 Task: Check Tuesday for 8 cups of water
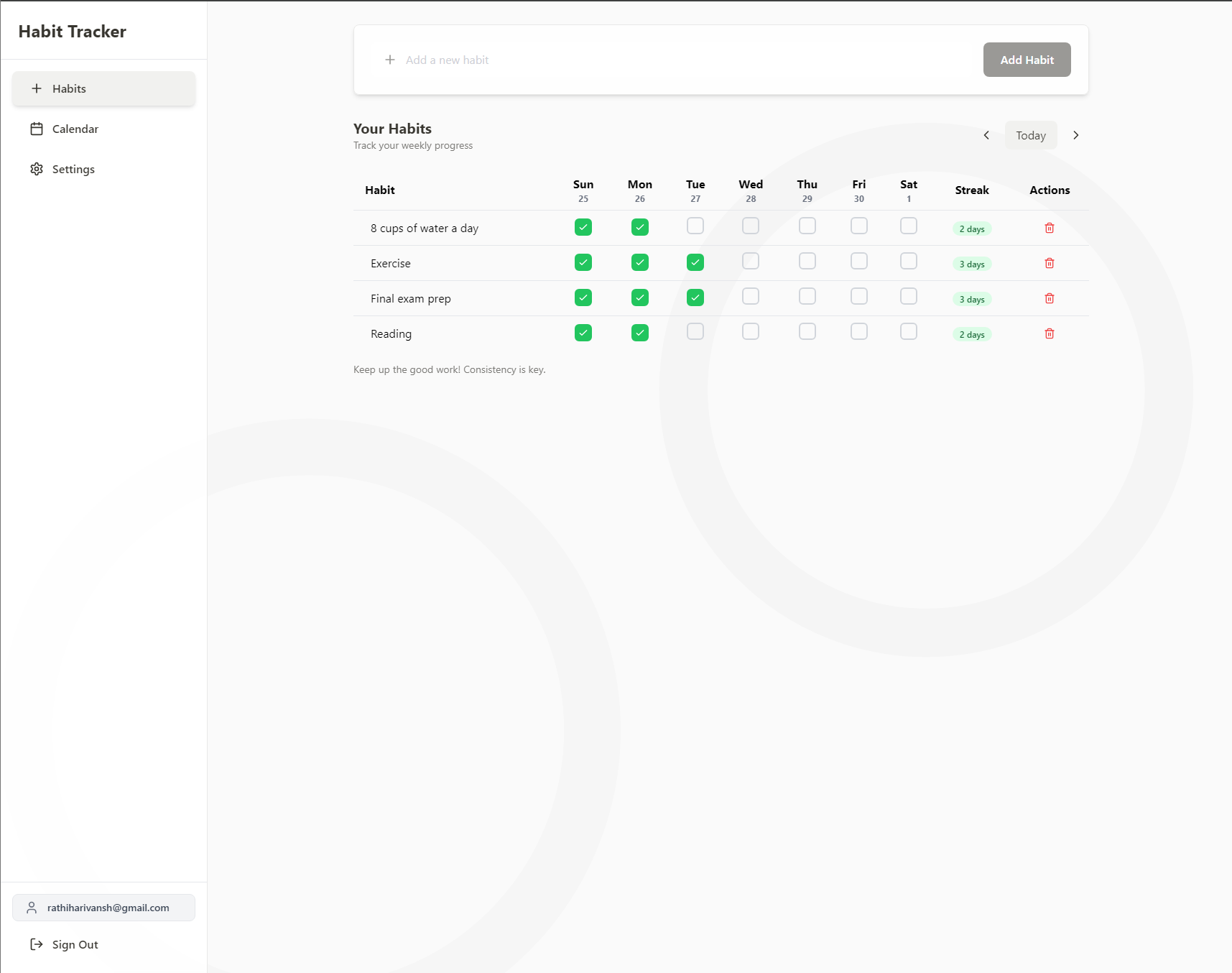point(695,226)
